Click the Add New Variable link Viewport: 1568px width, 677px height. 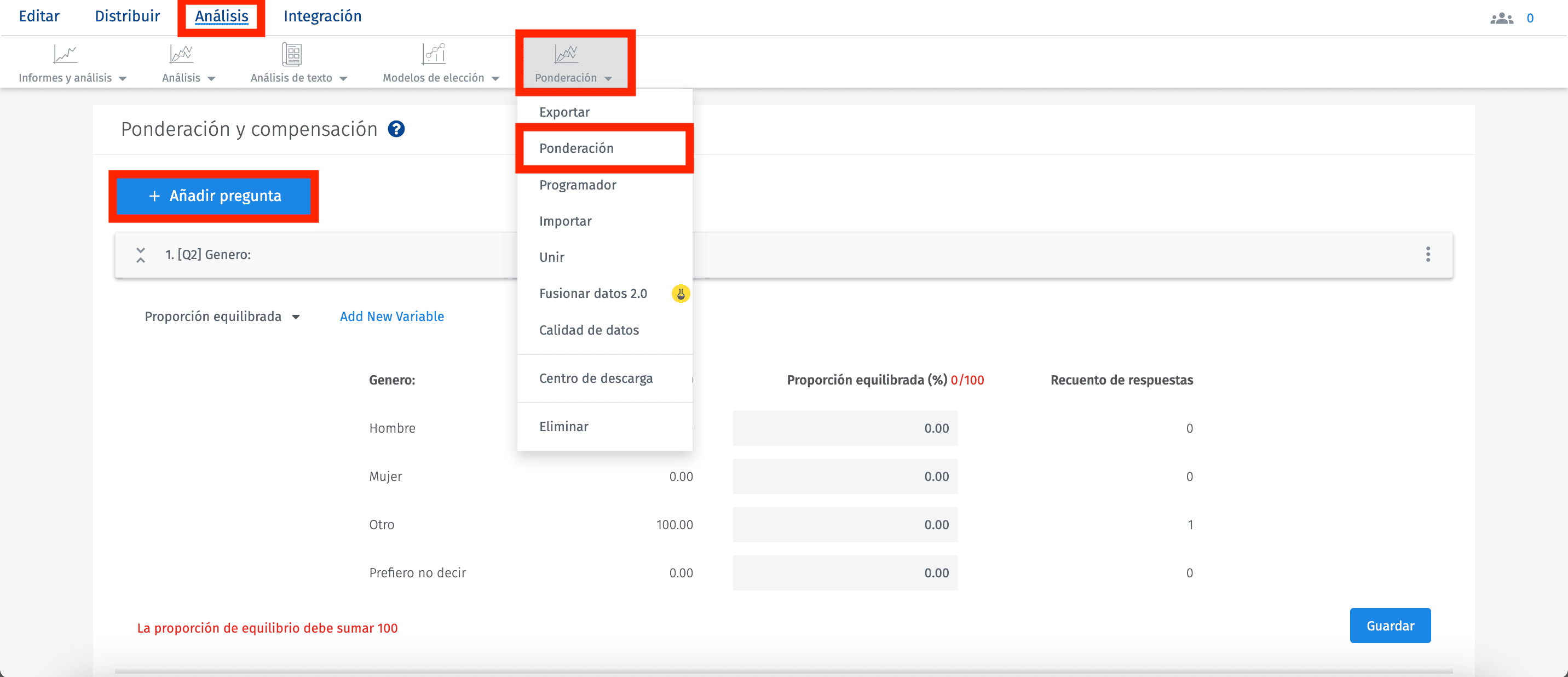pos(391,317)
